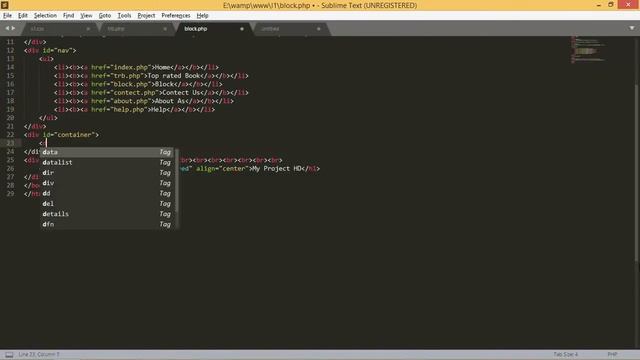Open the tab list dropdown arrow
The width and height of the screenshot is (640, 360).
point(632,28)
